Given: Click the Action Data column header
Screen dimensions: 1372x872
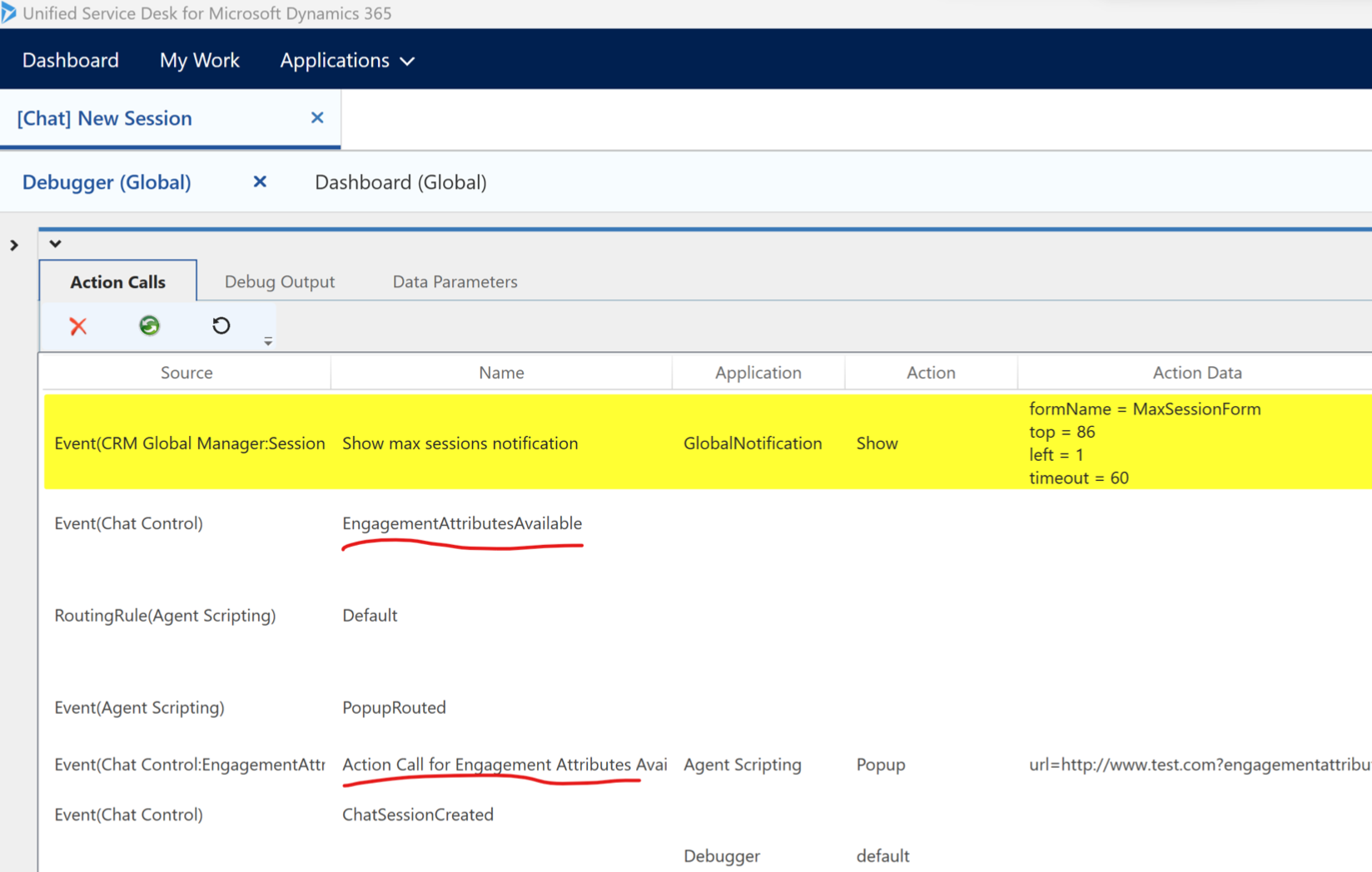Looking at the screenshot, I should click(1196, 373).
